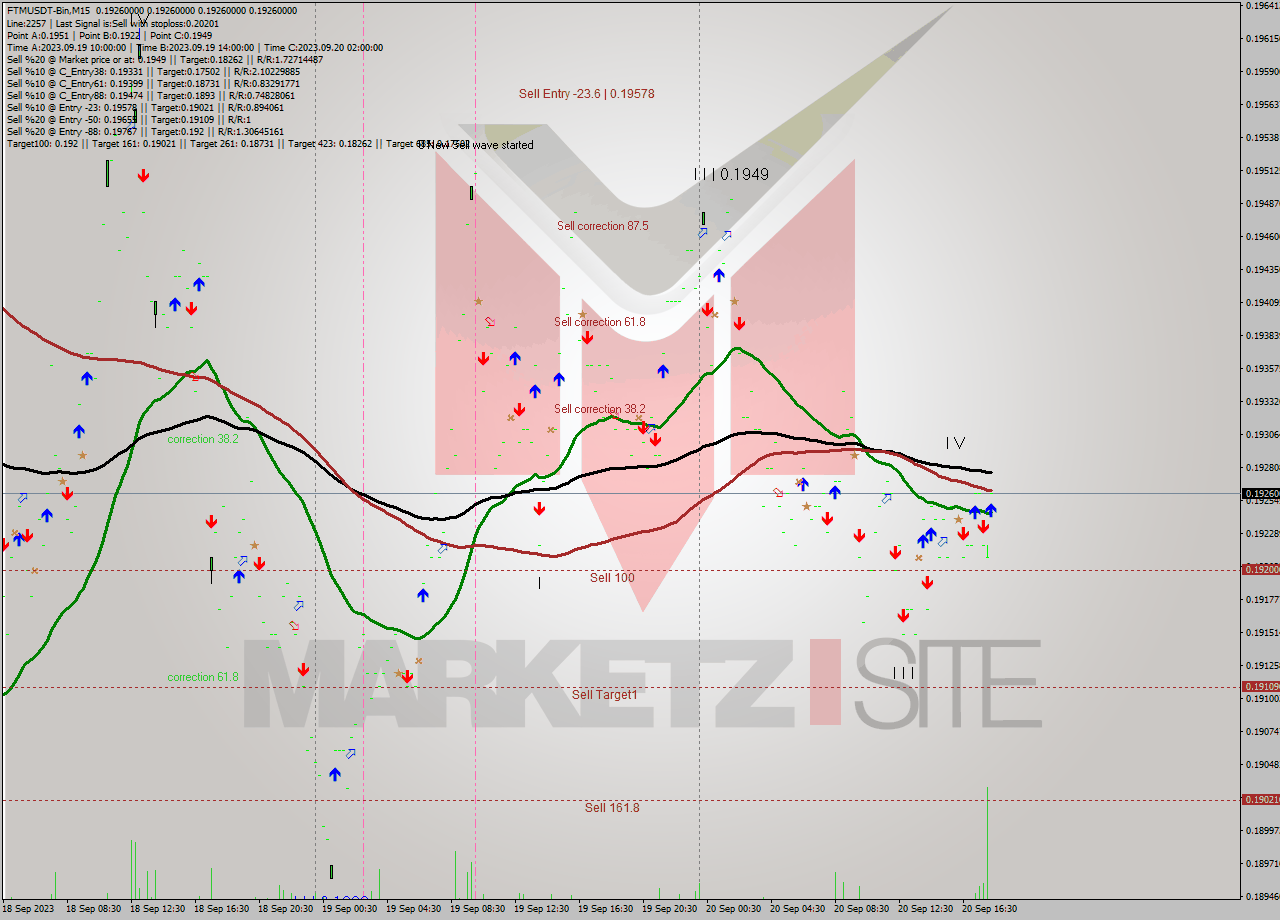Select the '19 Sep 16:30' time label
Screen dimensions: 1280x920
click(605, 909)
